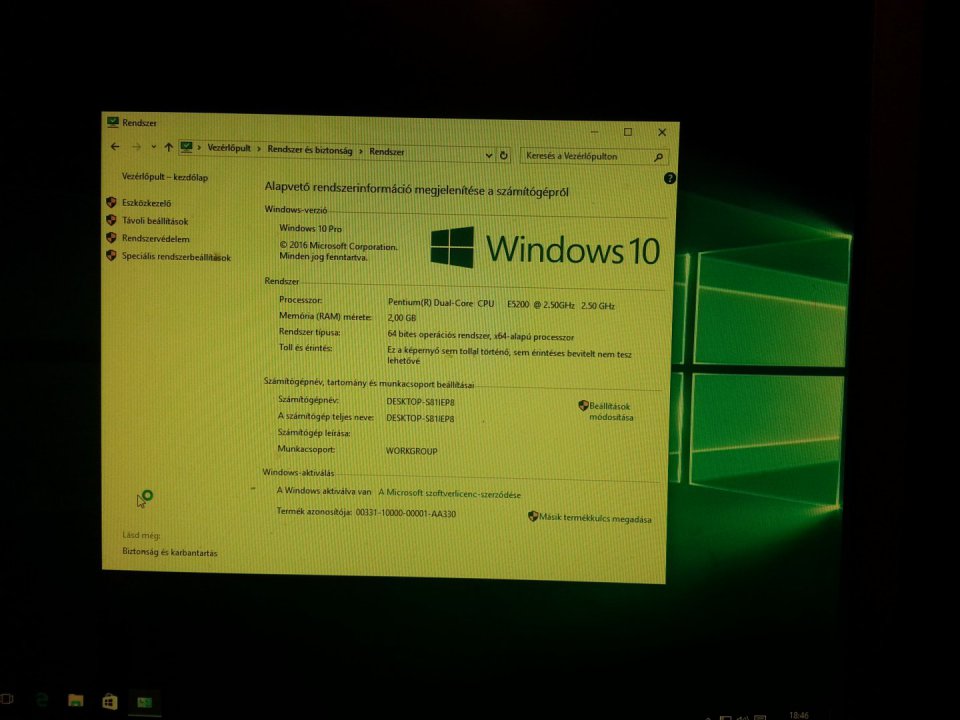
Task: Select Rendszer és biztonság breadcrumb
Action: click(310, 150)
